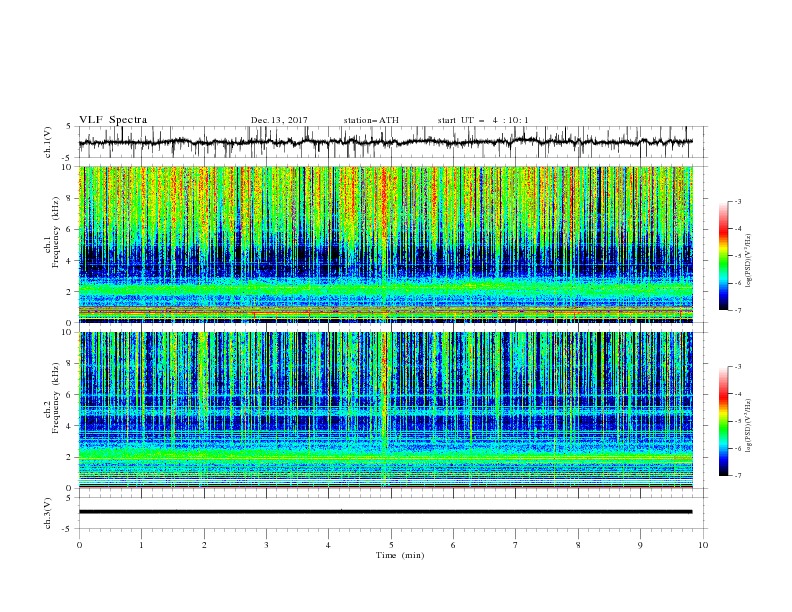The image size is (792, 612).
Task: Click the "3" tick on the time axis
Action: click(x=266, y=545)
